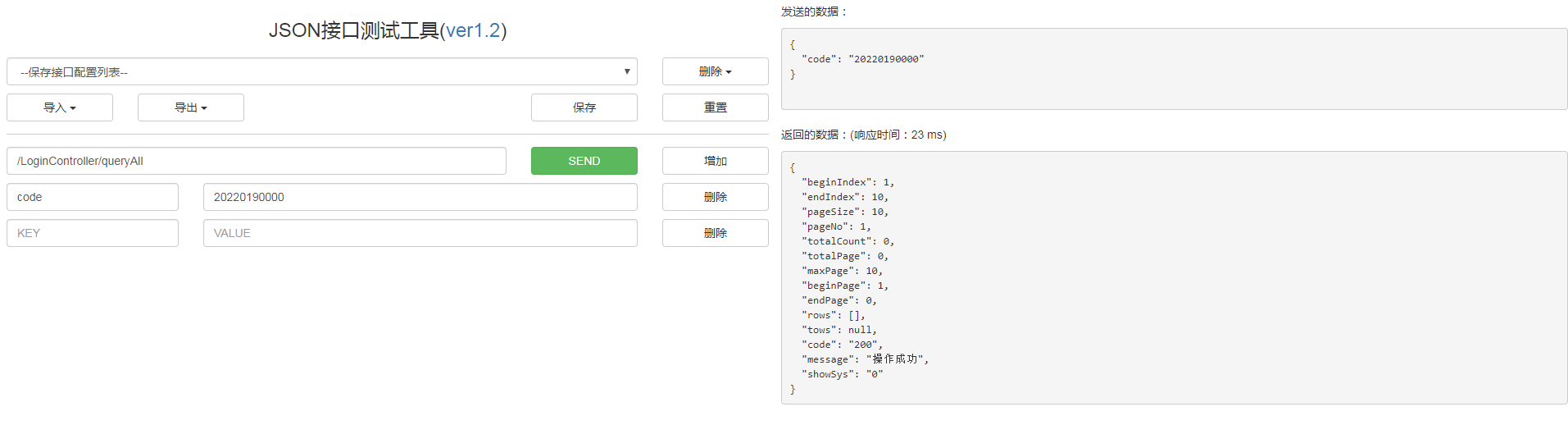Click the JSON接口测试工具 page title

click(354, 30)
